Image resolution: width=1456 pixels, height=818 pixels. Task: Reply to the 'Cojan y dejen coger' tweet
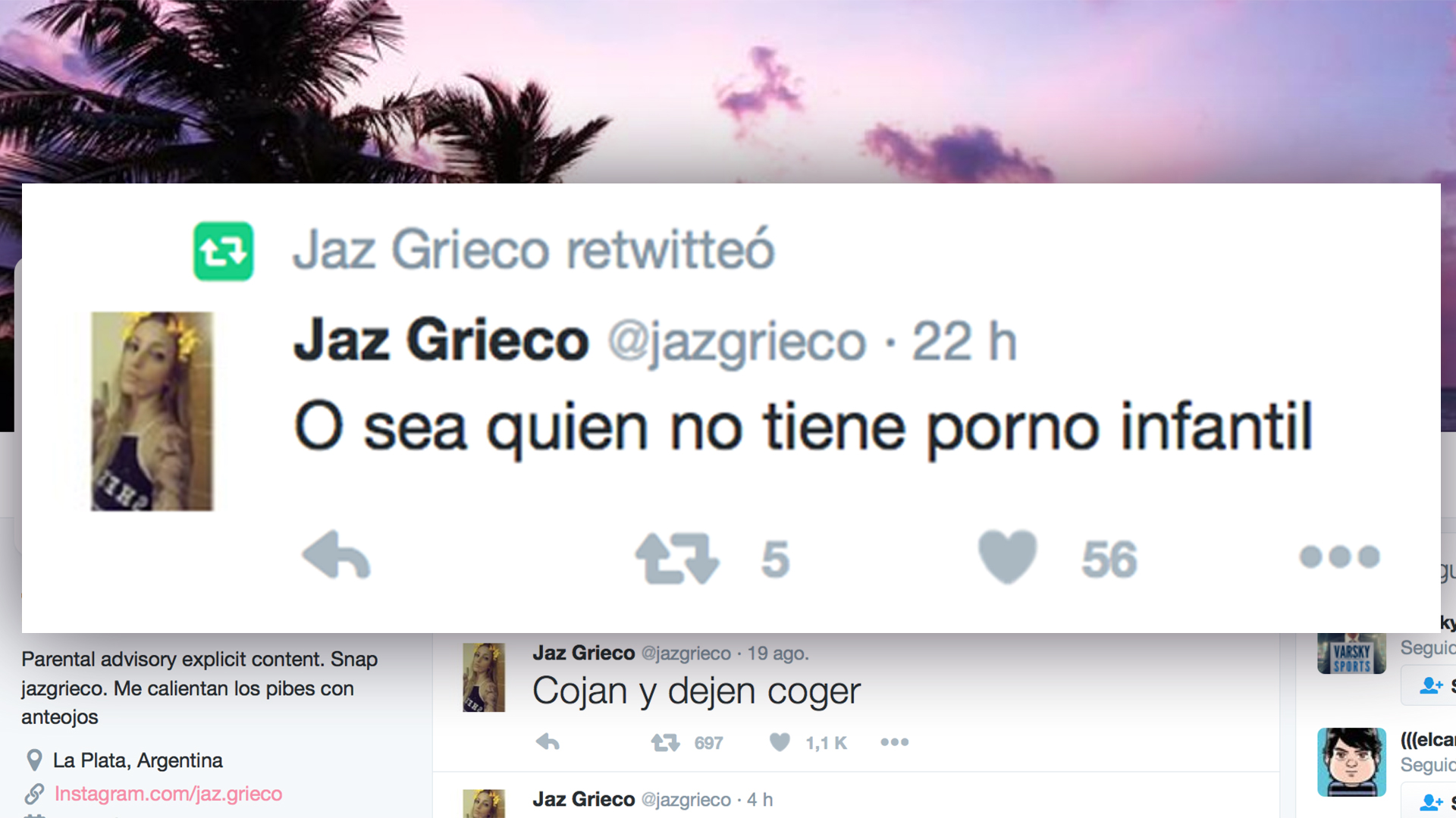click(x=548, y=742)
